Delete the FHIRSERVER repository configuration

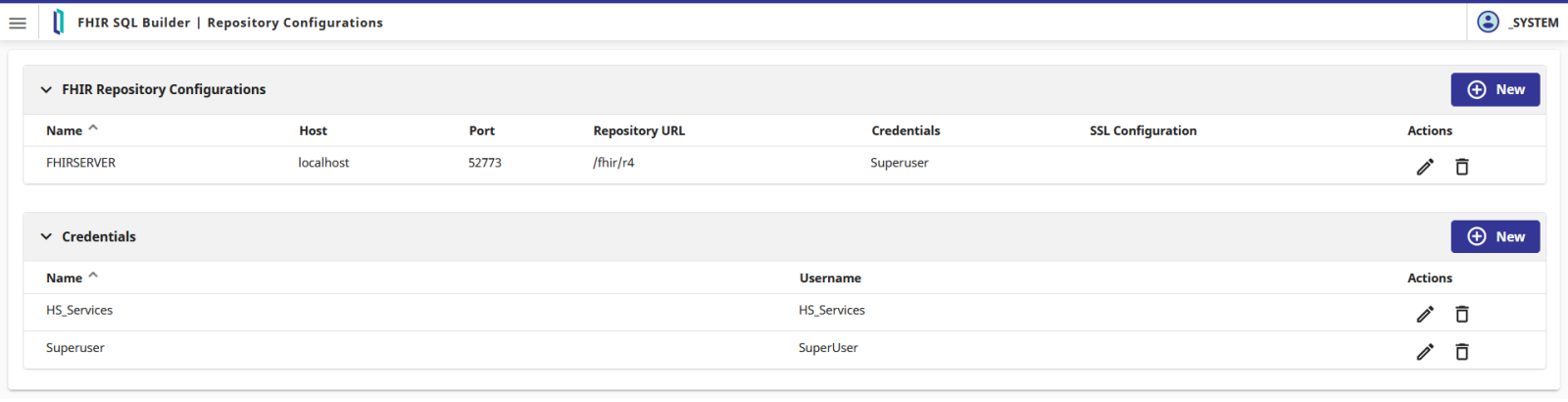1461,167
